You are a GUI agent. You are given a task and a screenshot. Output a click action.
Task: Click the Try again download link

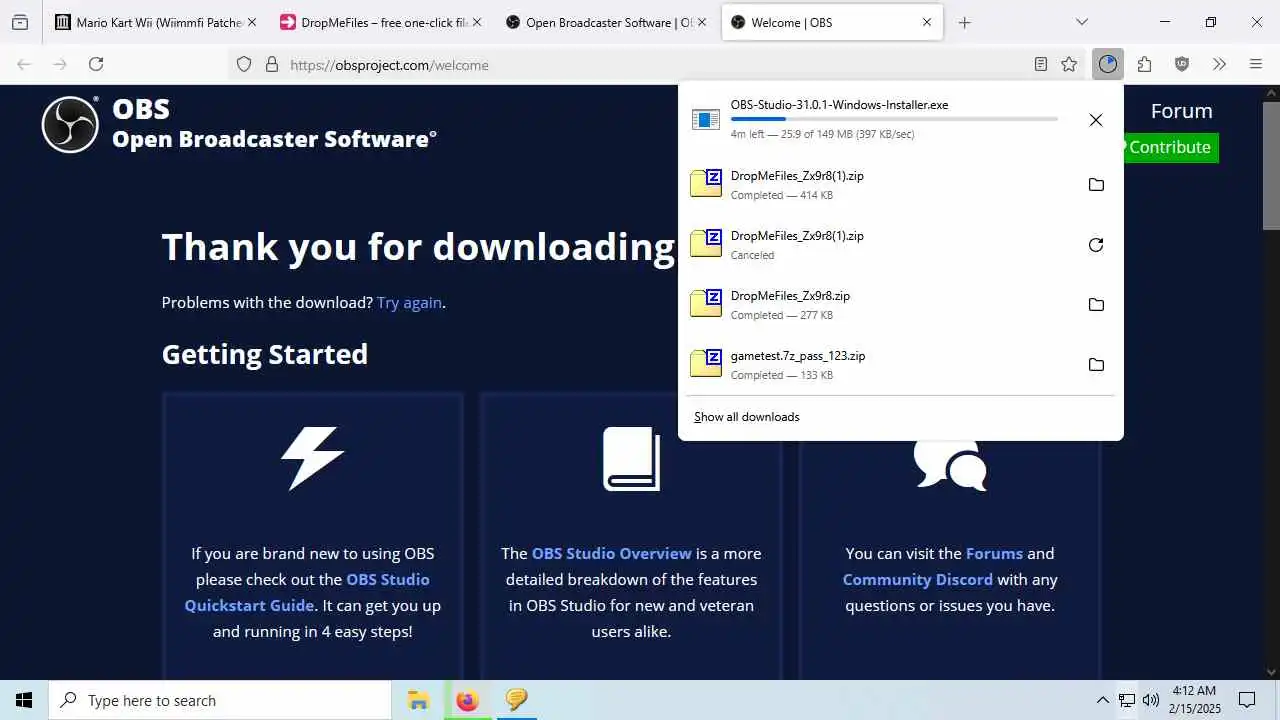[x=409, y=302]
